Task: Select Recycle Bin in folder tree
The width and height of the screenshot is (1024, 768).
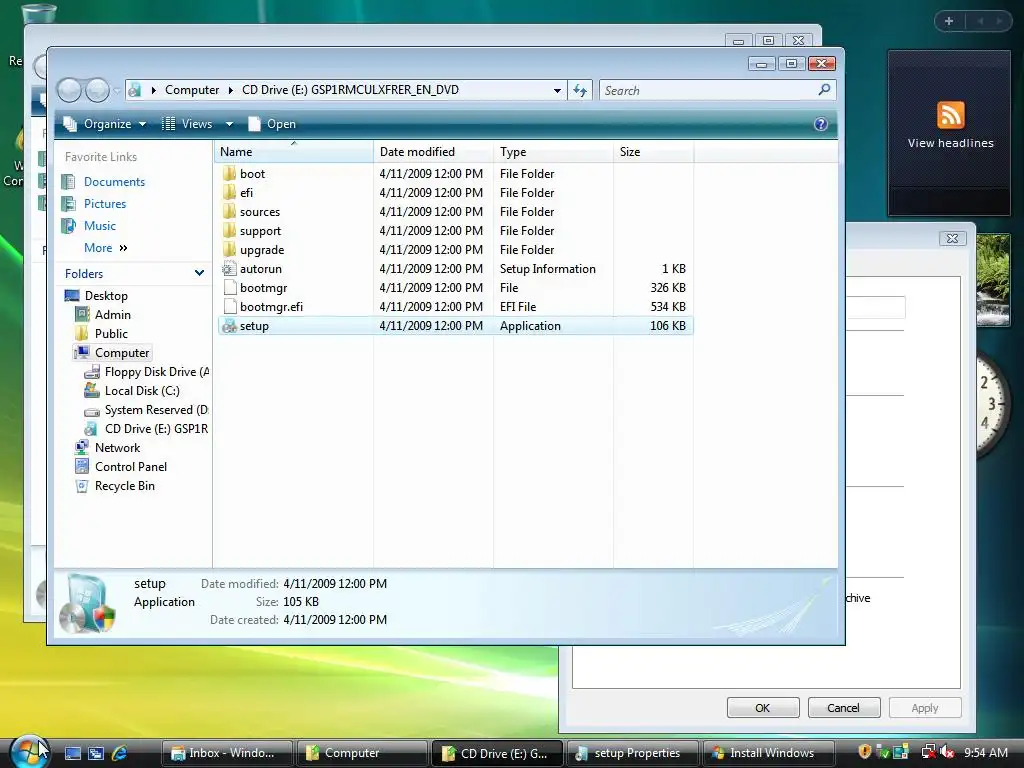Action: 124,486
